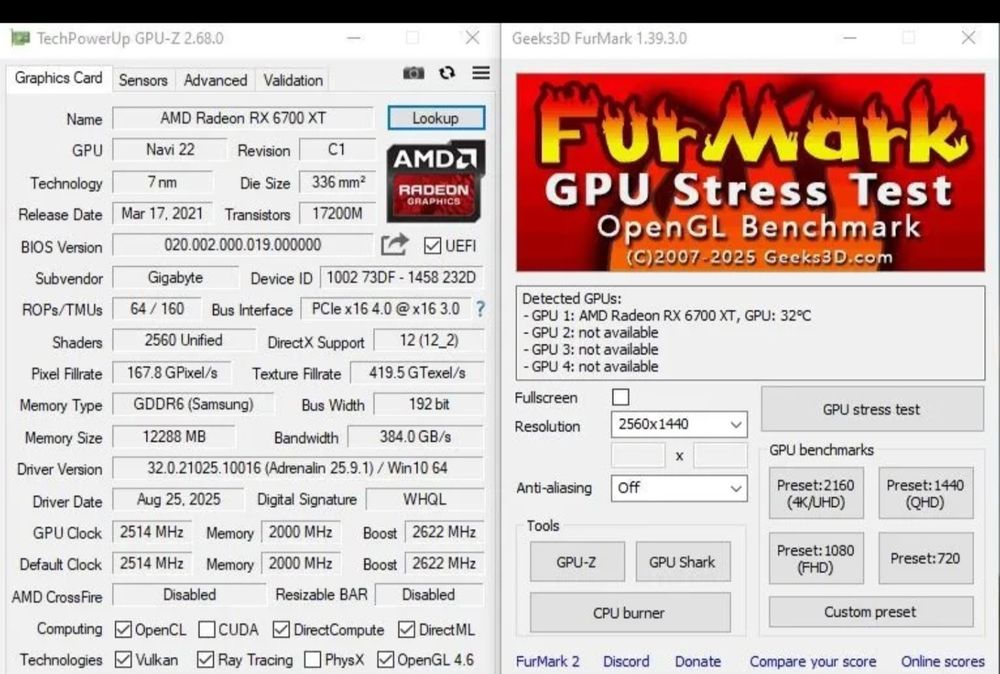Toggle the Ray Tracing checkbox
Viewport: 1000px width, 674px height.
tap(205, 659)
